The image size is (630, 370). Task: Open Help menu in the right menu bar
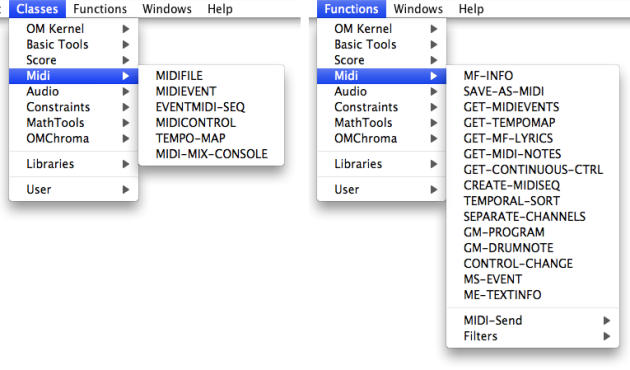(x=471, y=9)
